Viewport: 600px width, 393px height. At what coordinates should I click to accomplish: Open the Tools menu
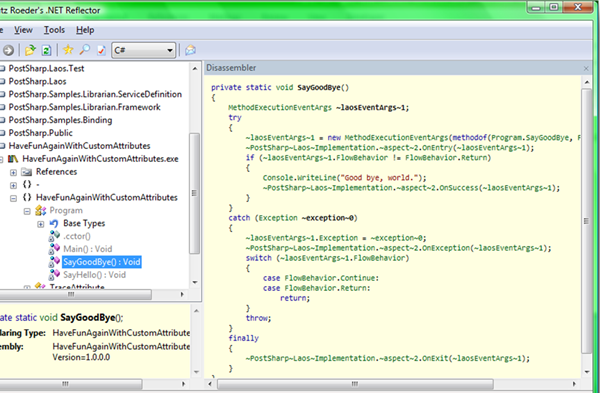click(54, 30)
